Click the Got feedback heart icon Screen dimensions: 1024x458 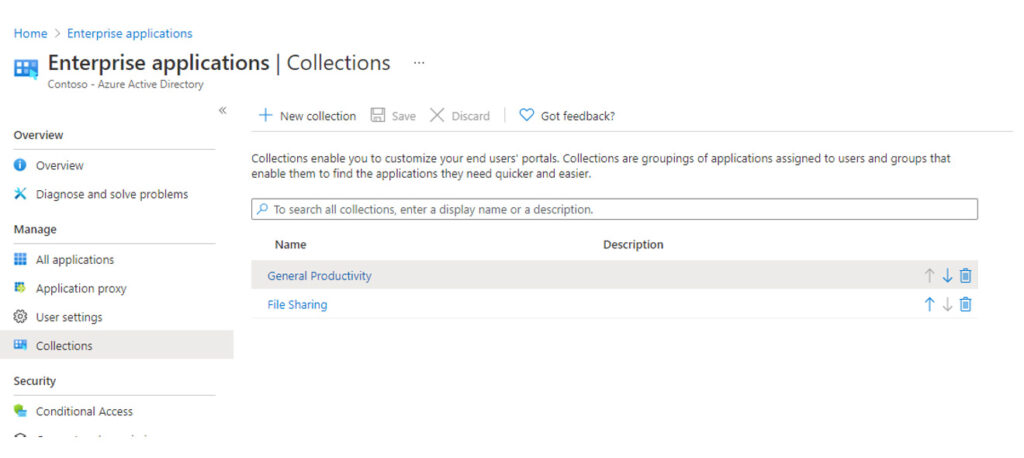point(527,116)
